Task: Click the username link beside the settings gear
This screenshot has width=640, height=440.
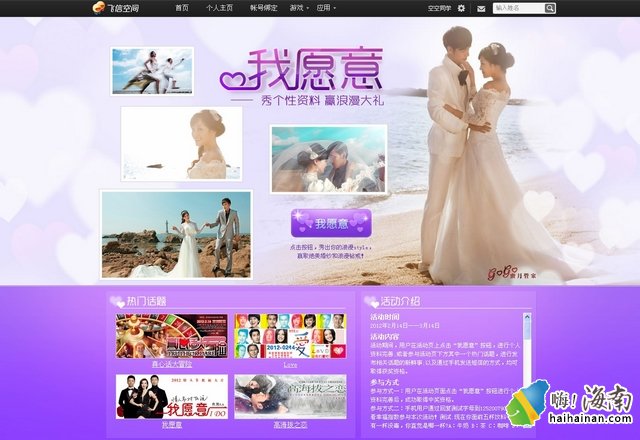Action: click(x=440, y=8)
